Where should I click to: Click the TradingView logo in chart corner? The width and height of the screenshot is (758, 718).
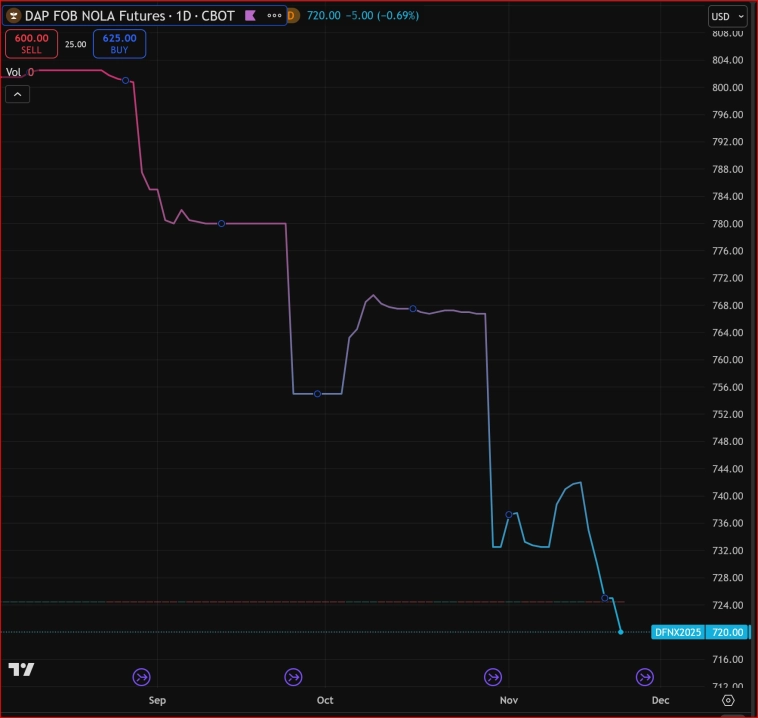point(20,669)
